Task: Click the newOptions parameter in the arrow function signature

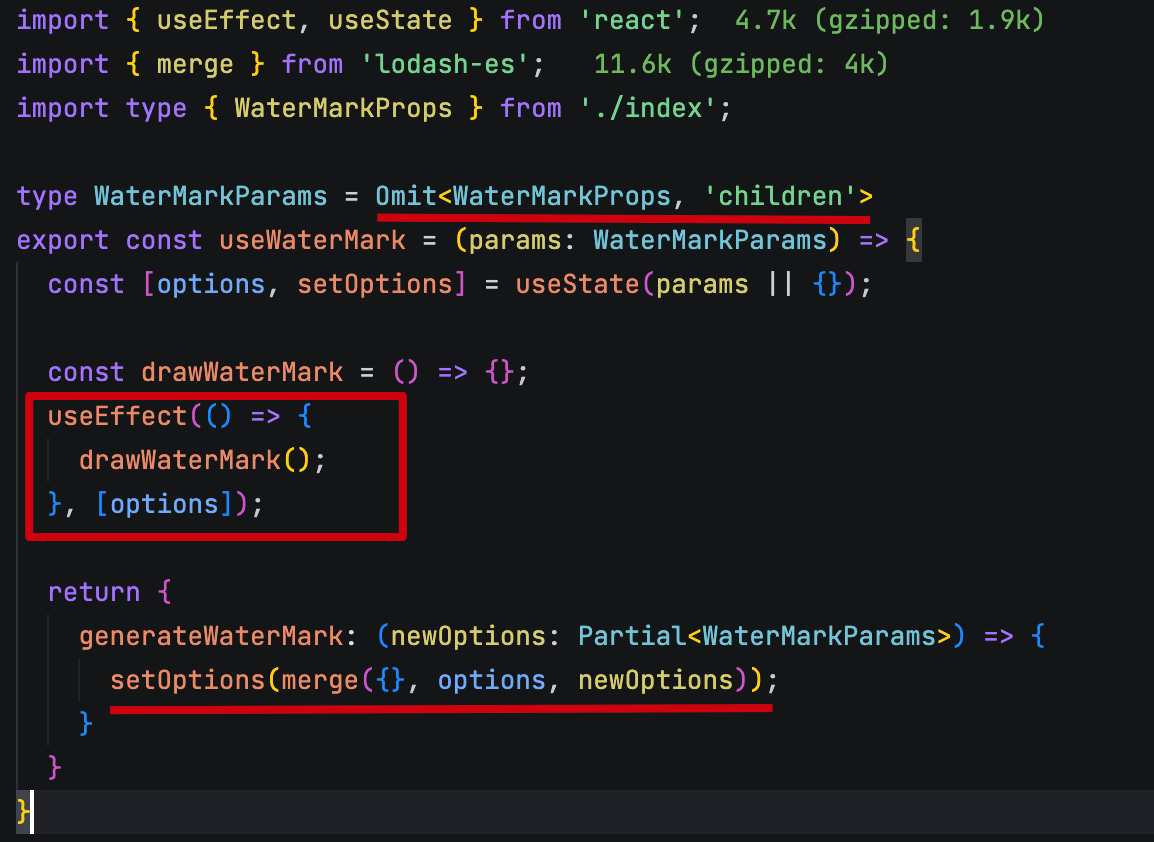Action: pos(459,636)
